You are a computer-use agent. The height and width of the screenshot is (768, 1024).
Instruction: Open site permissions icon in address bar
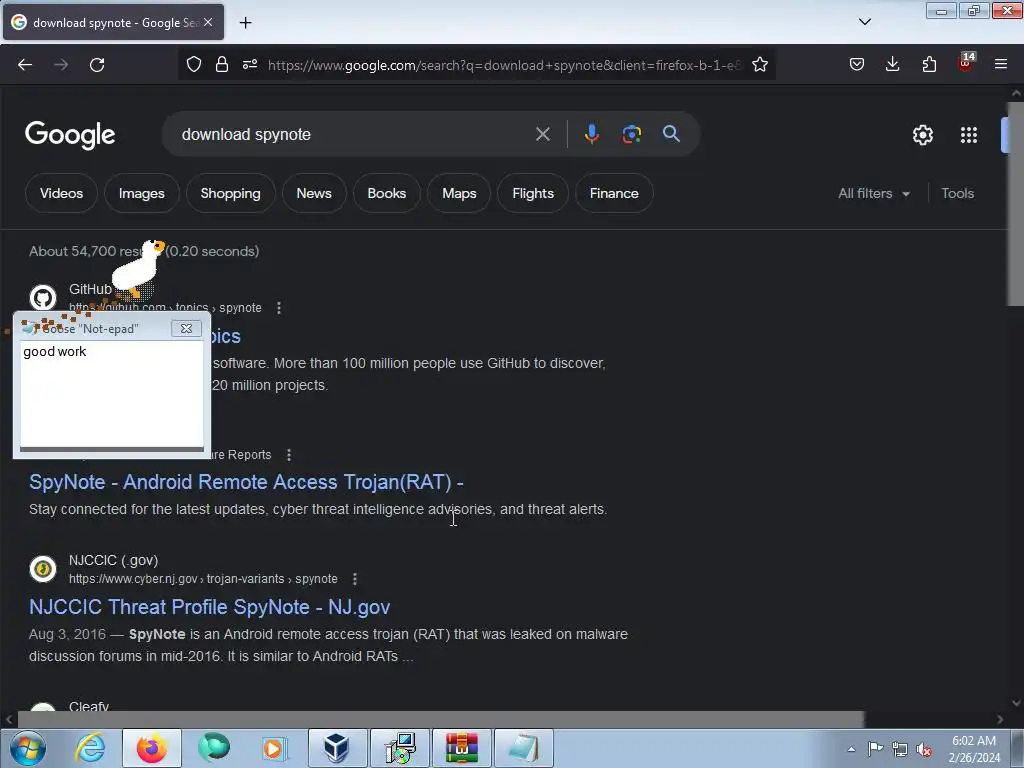pyautogui.click(x=250, y=65)
